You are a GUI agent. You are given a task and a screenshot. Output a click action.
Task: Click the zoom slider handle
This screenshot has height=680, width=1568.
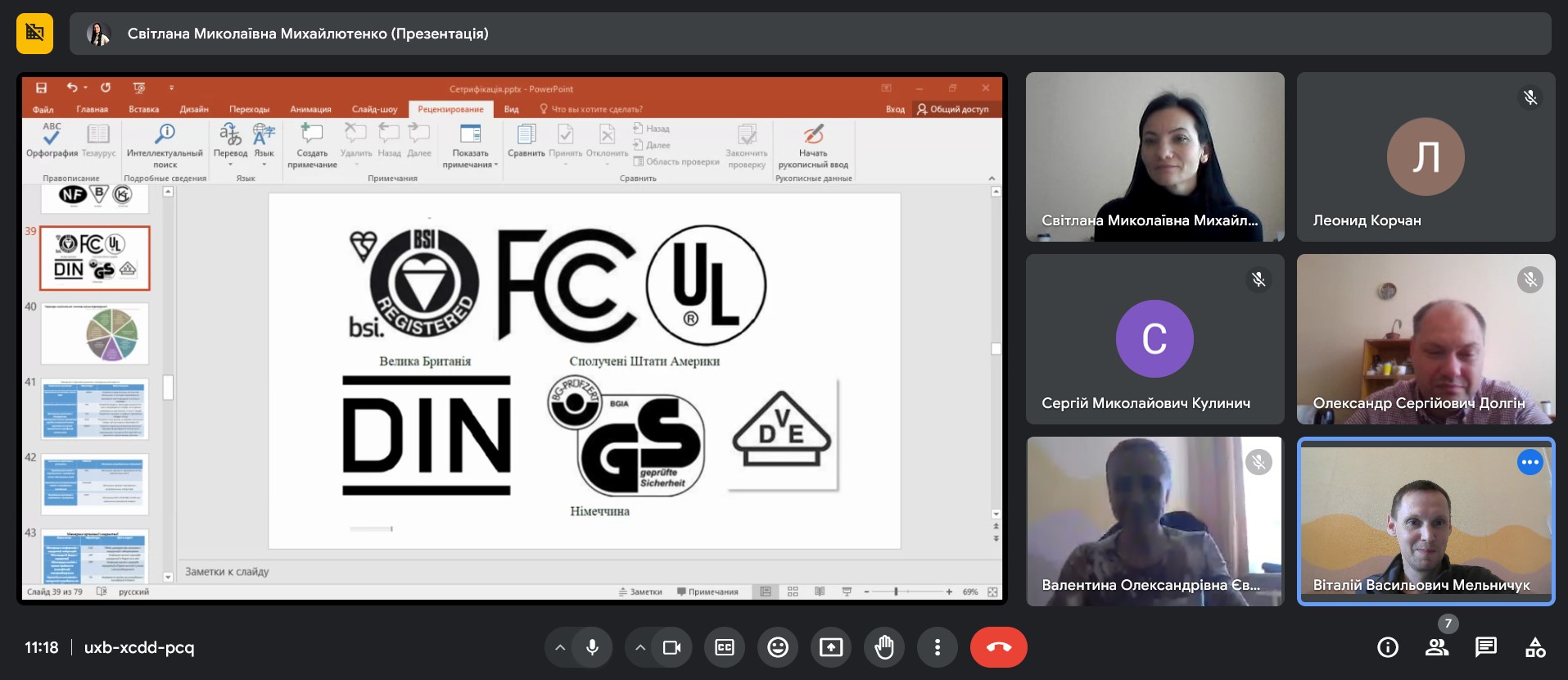pyautogui.click(x=896, y=592)
